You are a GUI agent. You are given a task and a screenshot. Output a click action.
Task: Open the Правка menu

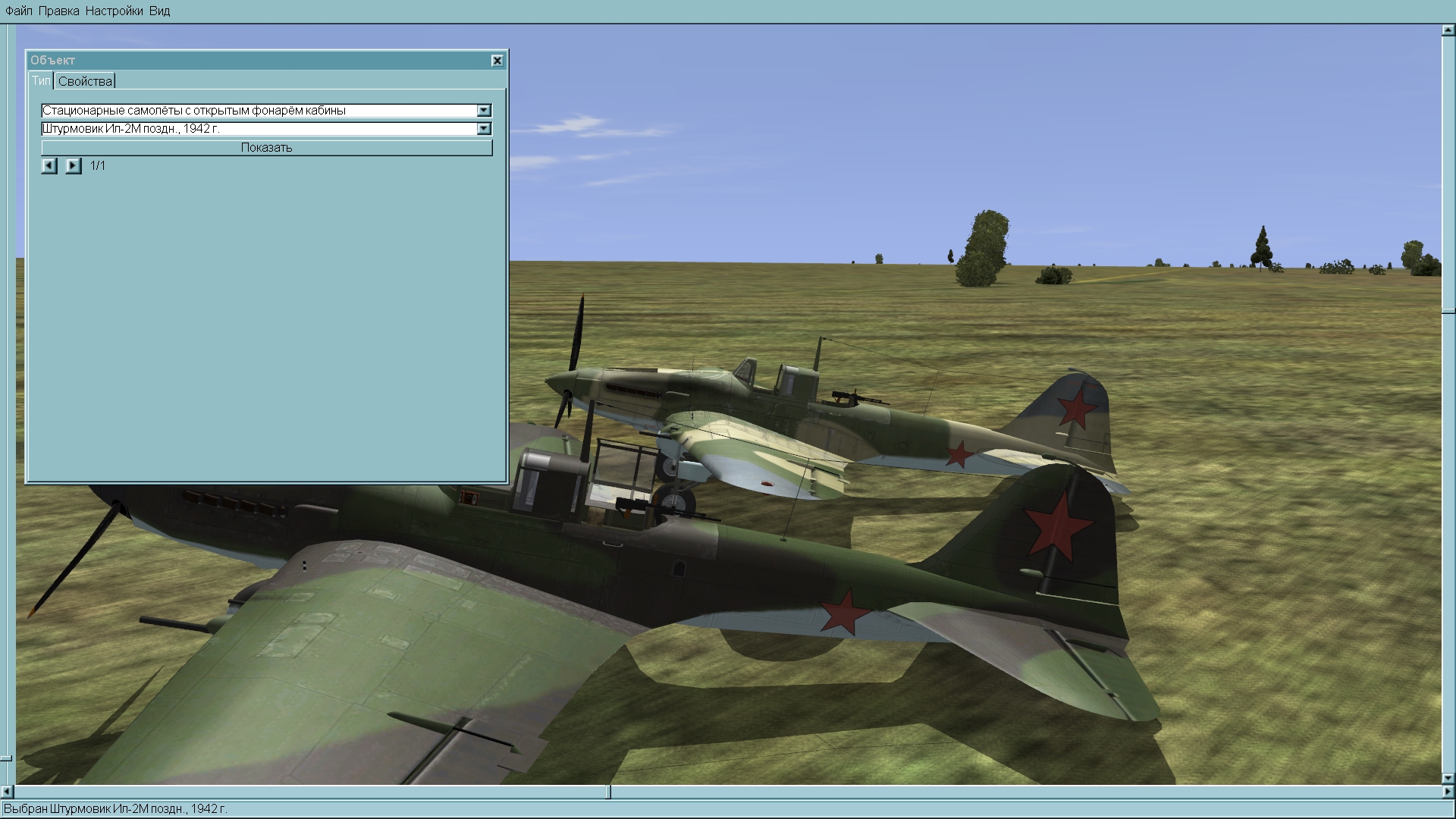(59, 11)
